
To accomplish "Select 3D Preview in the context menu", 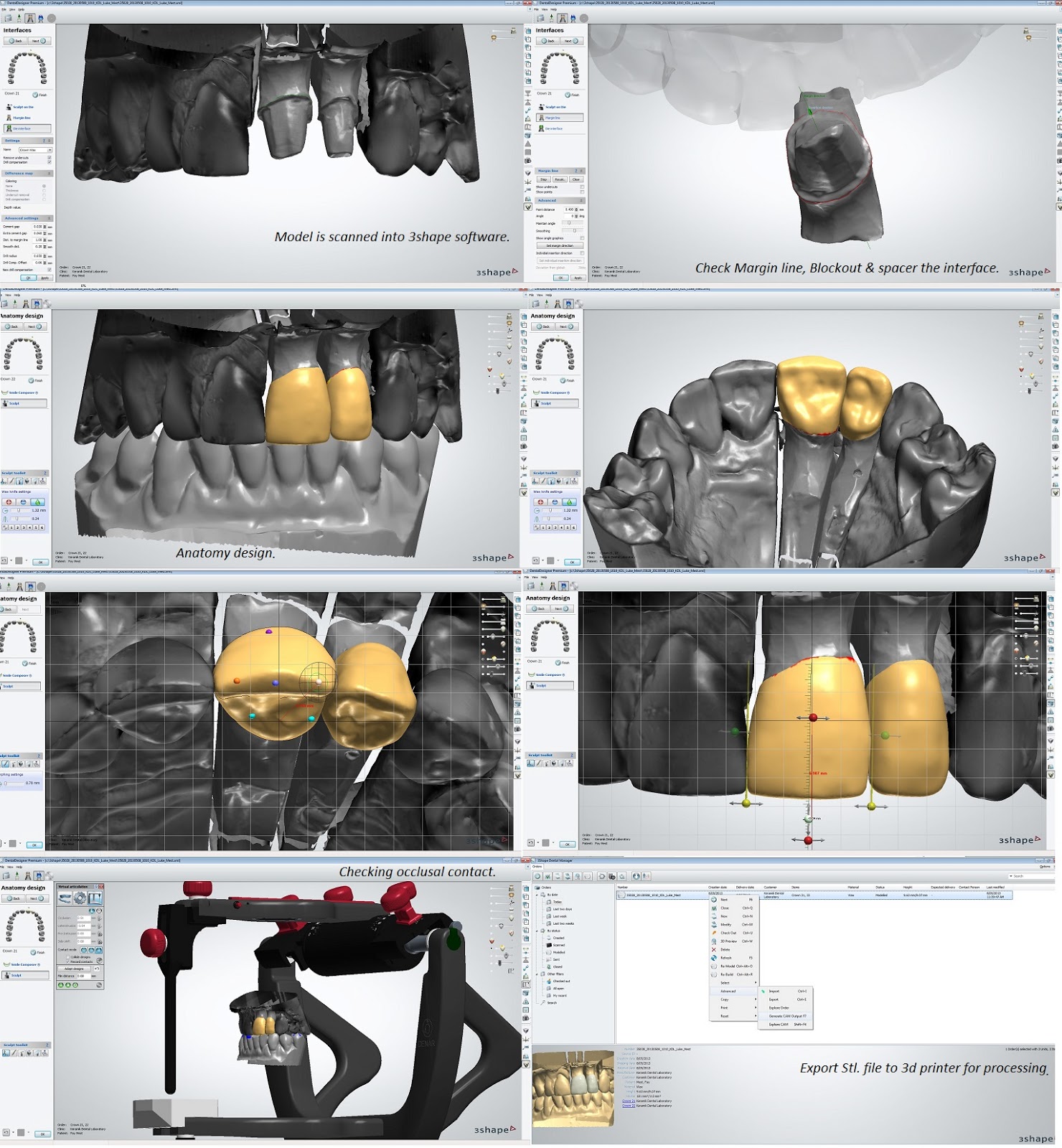I will (733, 941).
